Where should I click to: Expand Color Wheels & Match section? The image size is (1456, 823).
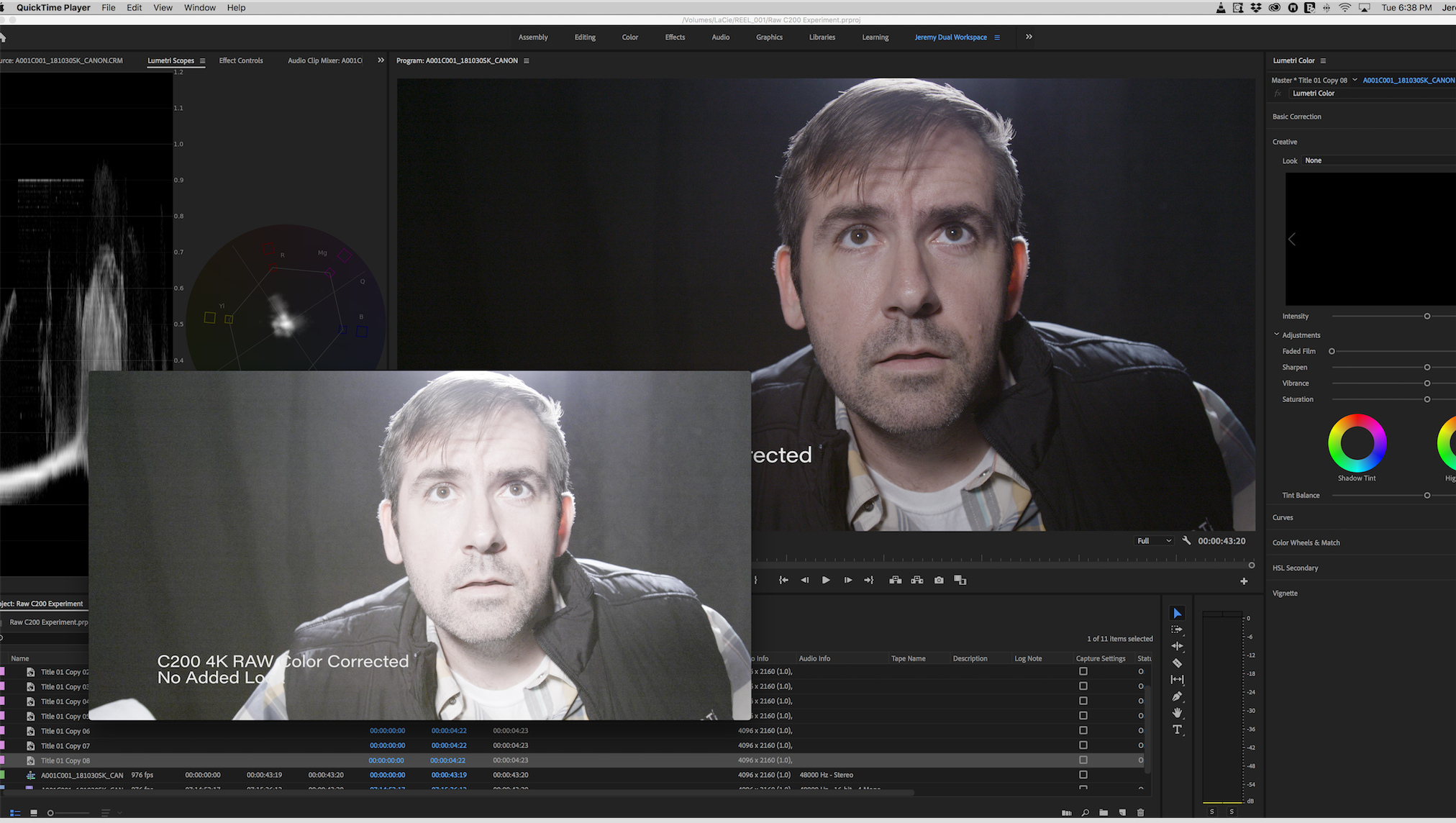tap(1306, 542)
